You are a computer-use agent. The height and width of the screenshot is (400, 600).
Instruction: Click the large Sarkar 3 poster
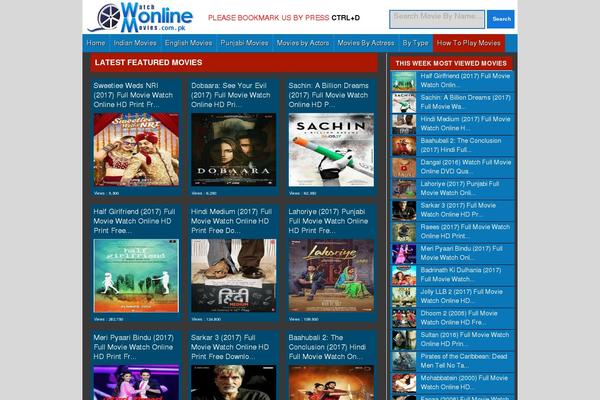tap(233, 382)
